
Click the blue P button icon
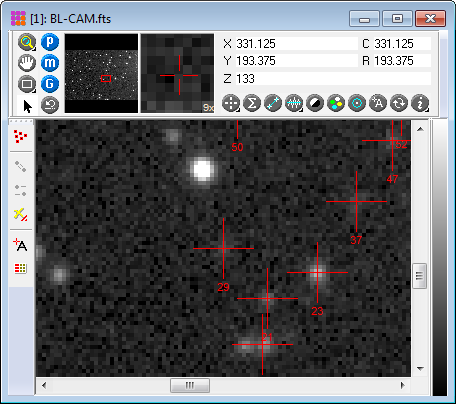click(x=50, y=42)
